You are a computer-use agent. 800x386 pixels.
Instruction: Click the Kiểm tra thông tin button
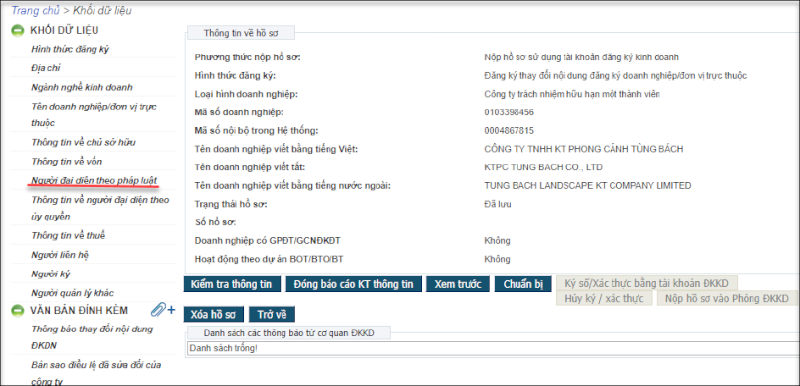click(232, 284)
